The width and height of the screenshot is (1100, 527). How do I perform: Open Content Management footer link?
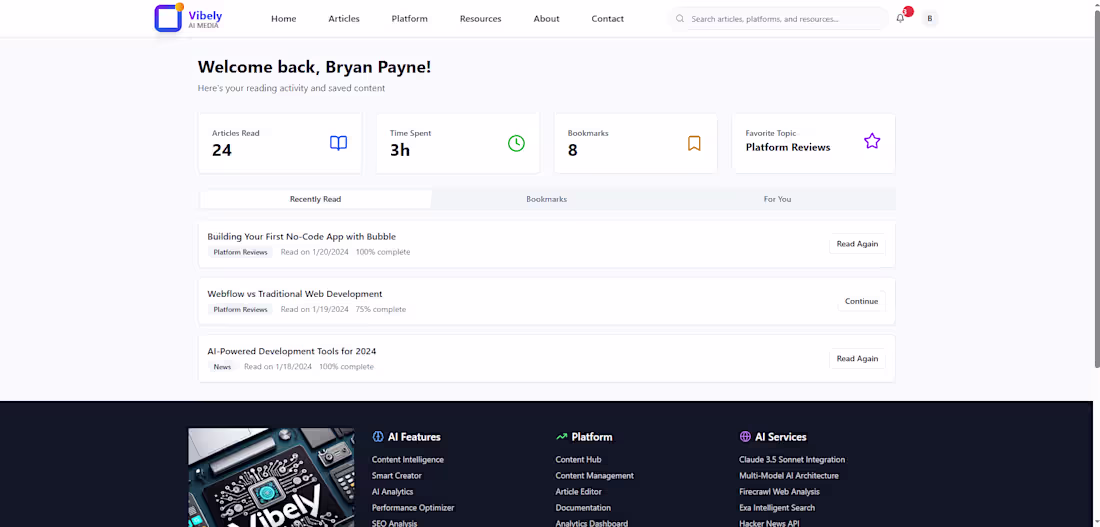click(594, 476)
